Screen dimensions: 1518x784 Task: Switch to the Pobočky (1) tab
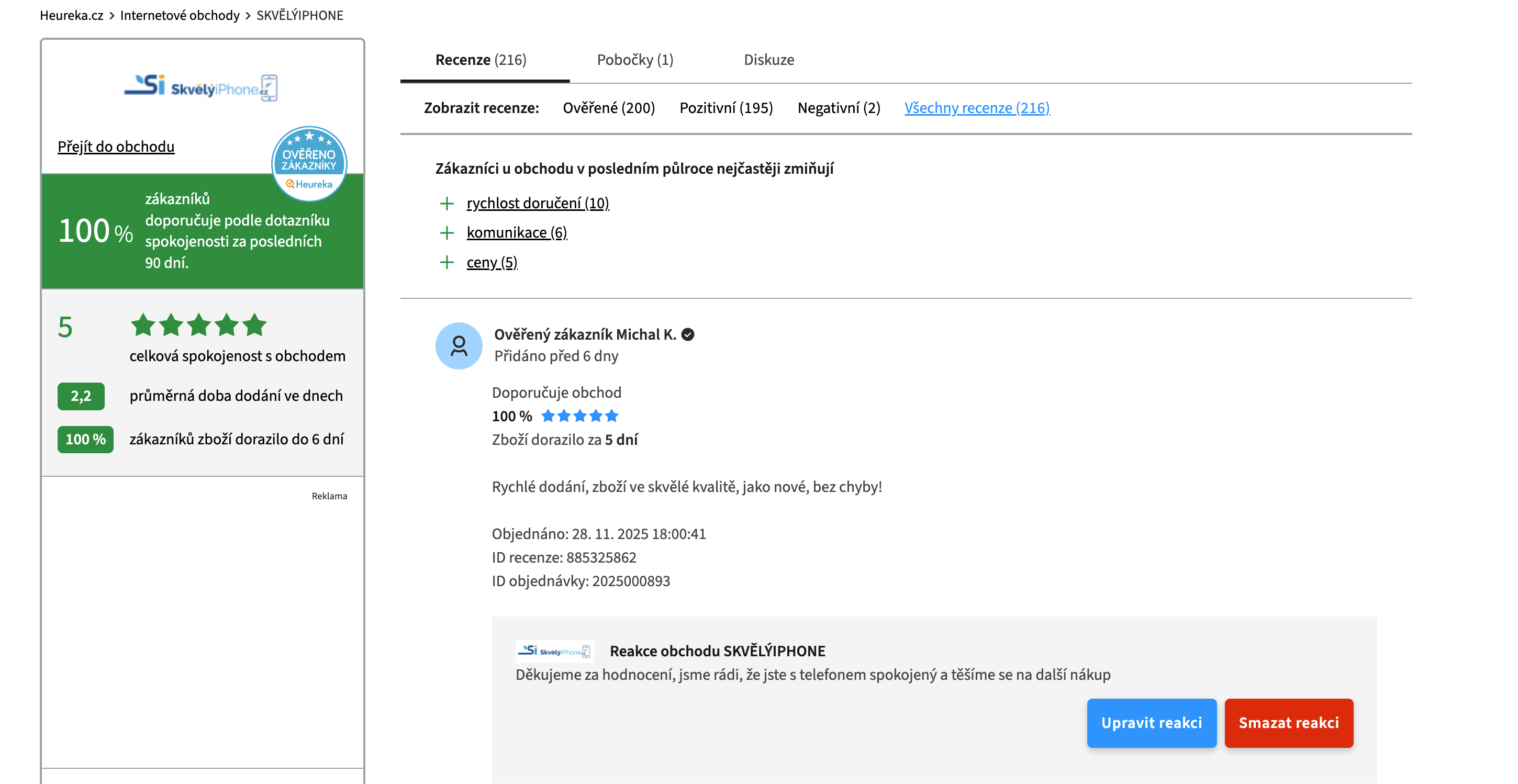[634, 60]
